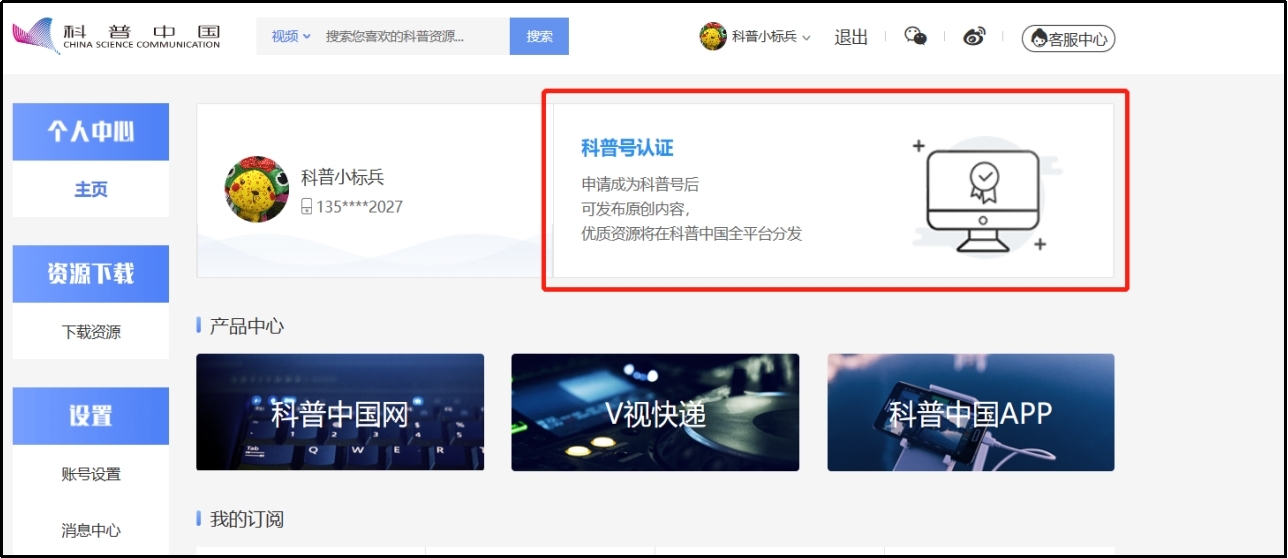Click the 退出 logout link
1288x558 pixels.
pos(851,37)
